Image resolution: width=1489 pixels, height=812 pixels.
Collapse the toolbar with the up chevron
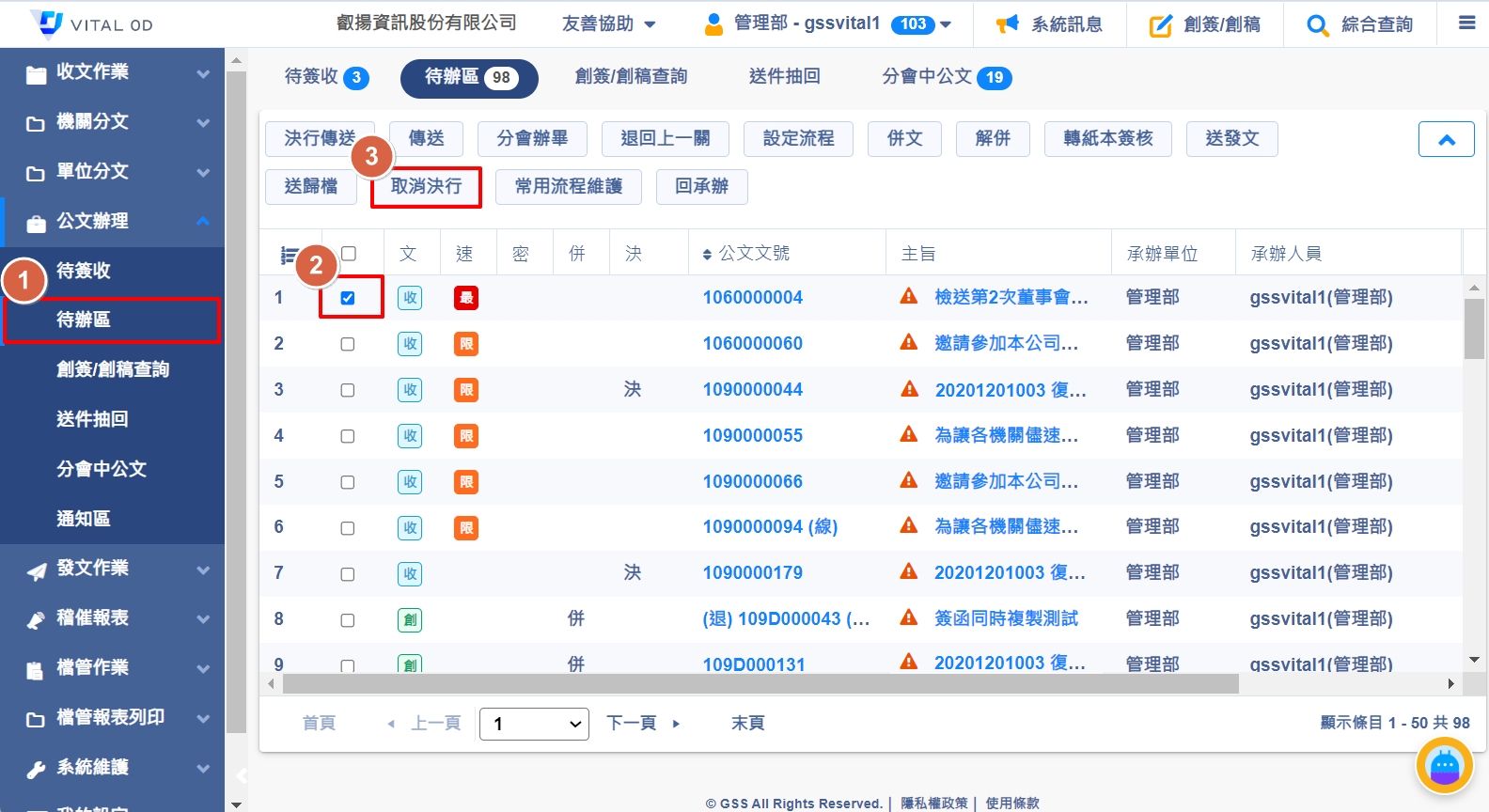pos(1446,140)
